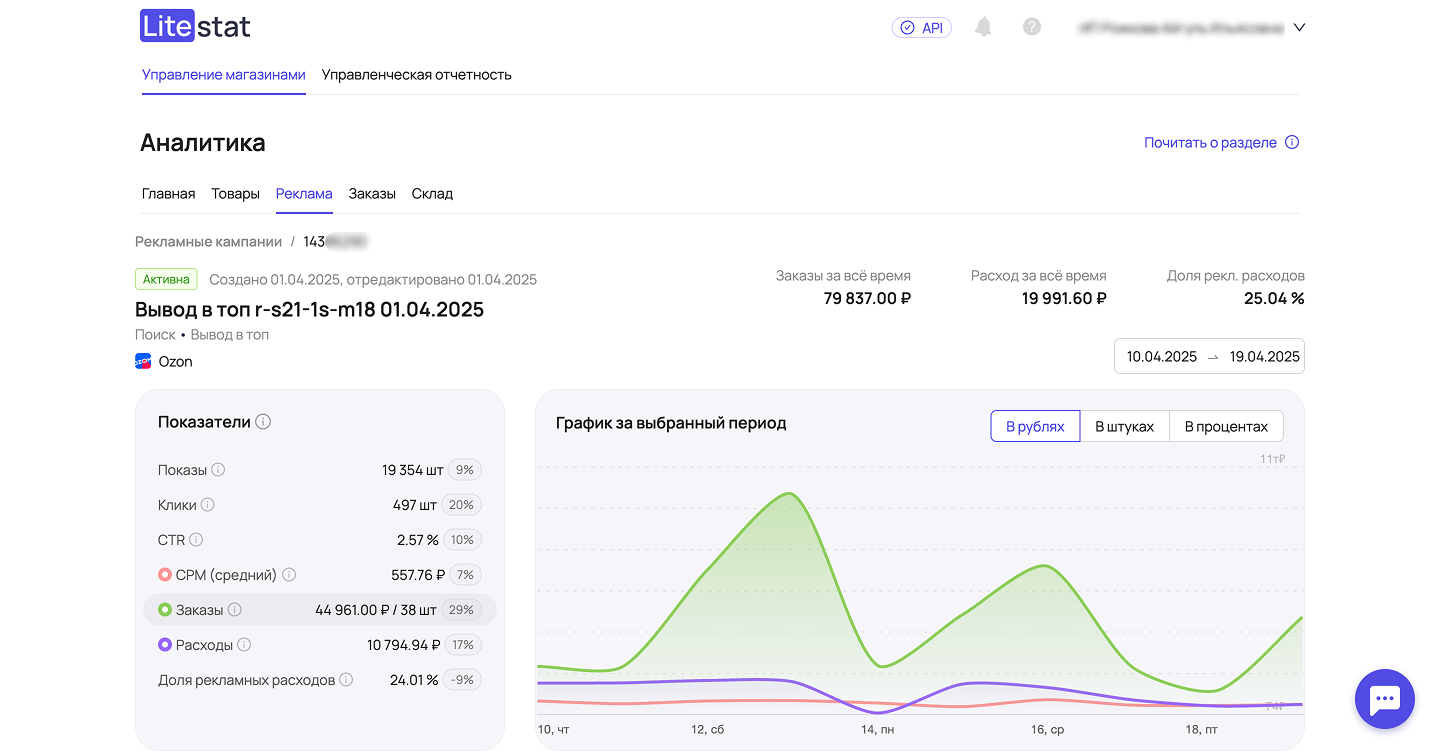The width and height of the screenshot is (1433, 754).
Task: Click info icon beside Доля рекламных расходов
Action: pos(346,680)
